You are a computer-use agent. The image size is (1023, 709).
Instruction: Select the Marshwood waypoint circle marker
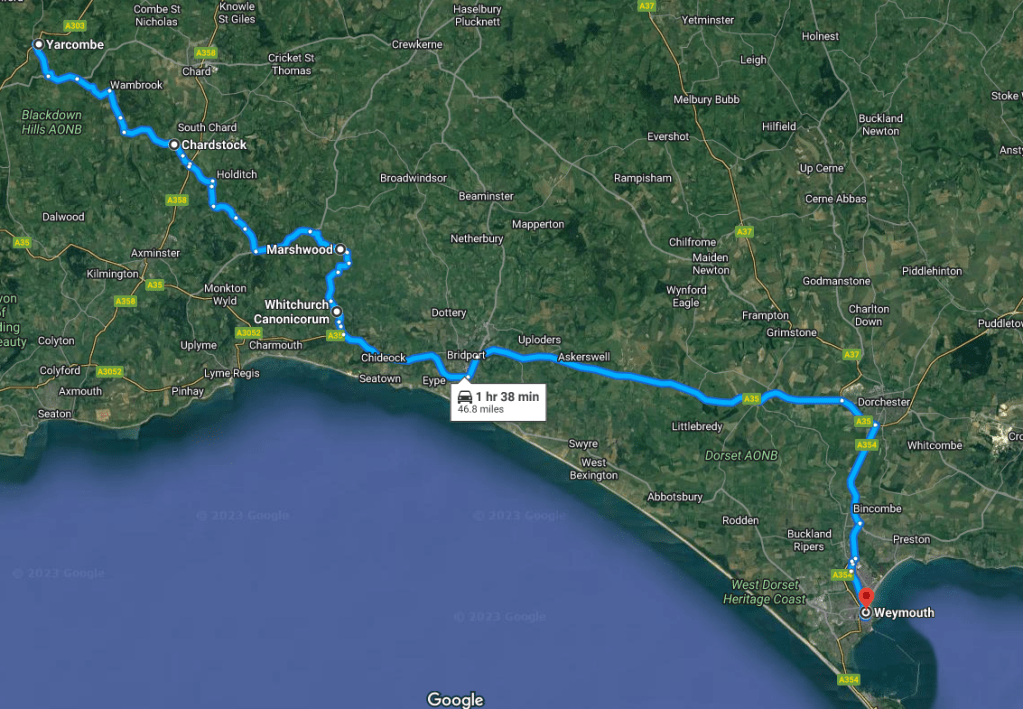coord(341,249)
